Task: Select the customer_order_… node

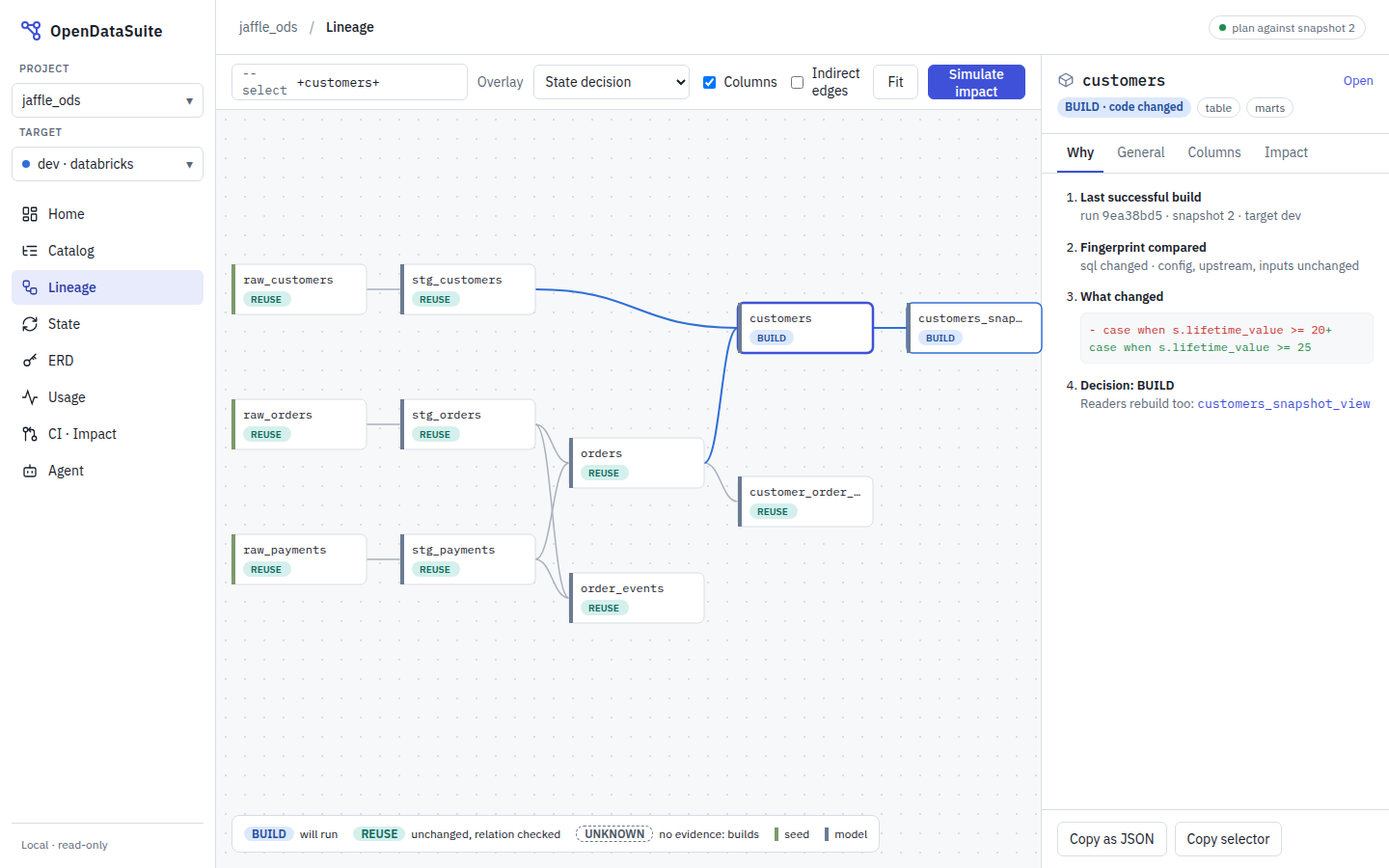Action: (x=805, y=502)
